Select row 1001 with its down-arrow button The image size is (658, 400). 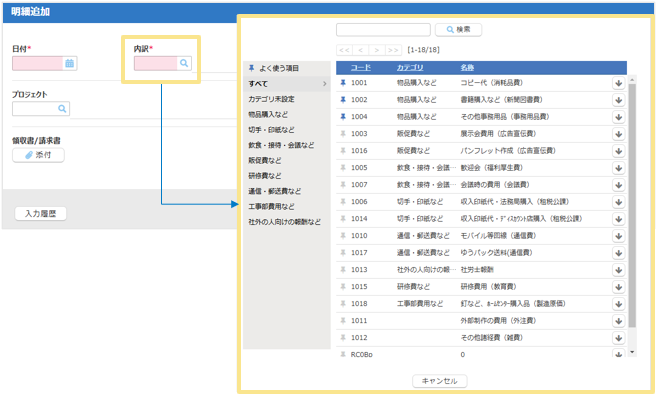click(618, 83)
